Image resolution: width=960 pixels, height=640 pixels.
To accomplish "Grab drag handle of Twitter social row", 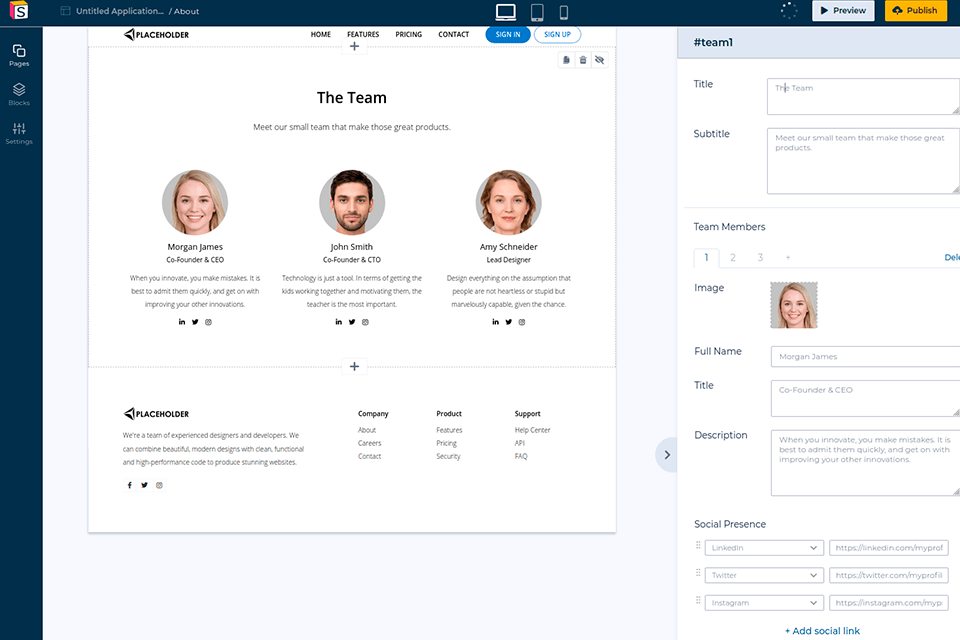I will coord(698,573).
